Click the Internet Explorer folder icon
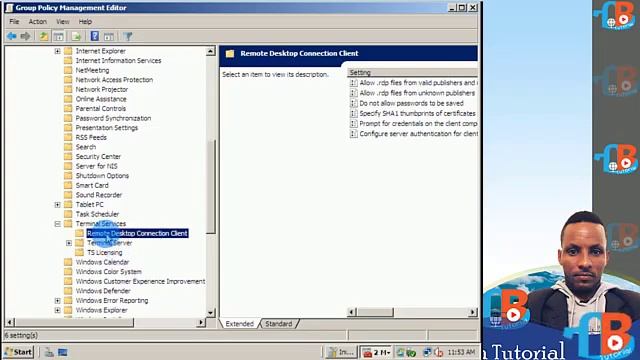The image size is (640, 360). pos(68,51)
